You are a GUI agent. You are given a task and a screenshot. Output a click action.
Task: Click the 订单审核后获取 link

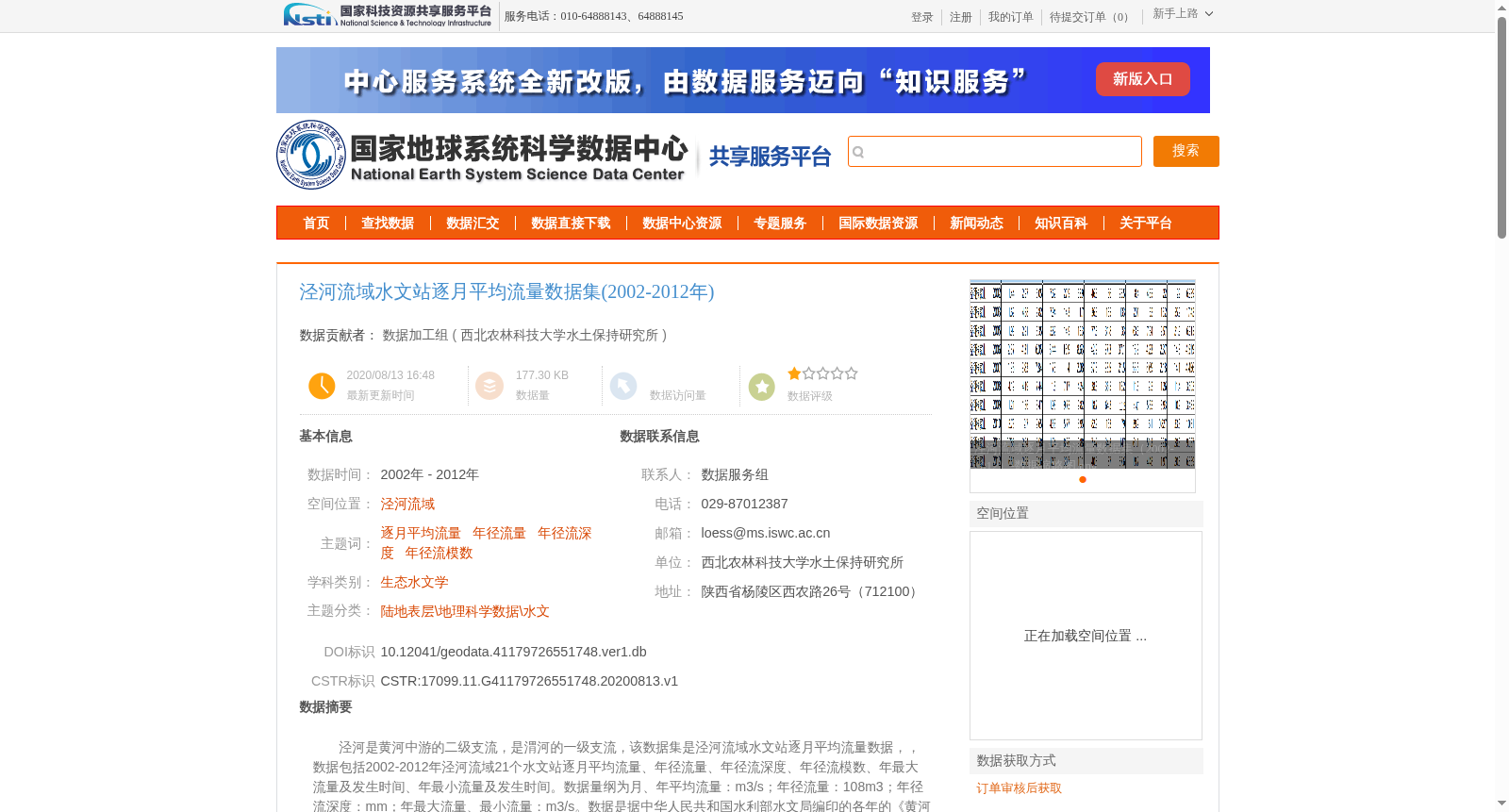point(1019,788)
